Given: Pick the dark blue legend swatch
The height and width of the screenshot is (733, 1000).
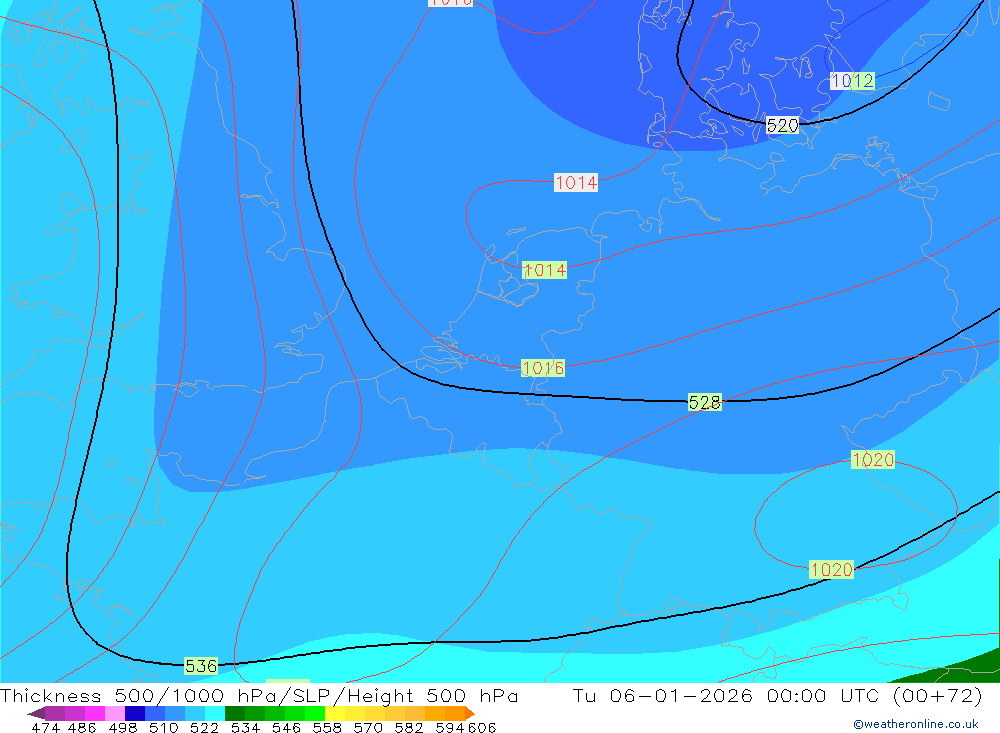Looking at the screenshot, I should tap(135, 713).
